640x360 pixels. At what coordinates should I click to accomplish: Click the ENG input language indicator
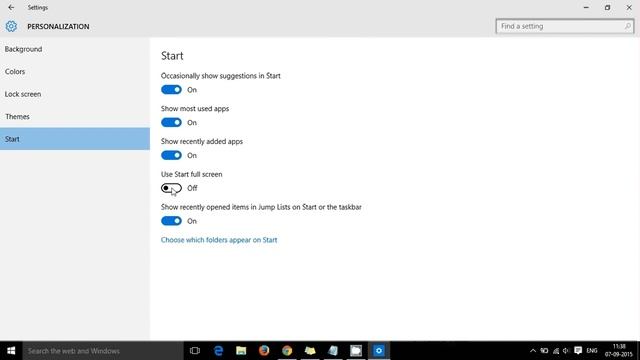coord(592,351)
